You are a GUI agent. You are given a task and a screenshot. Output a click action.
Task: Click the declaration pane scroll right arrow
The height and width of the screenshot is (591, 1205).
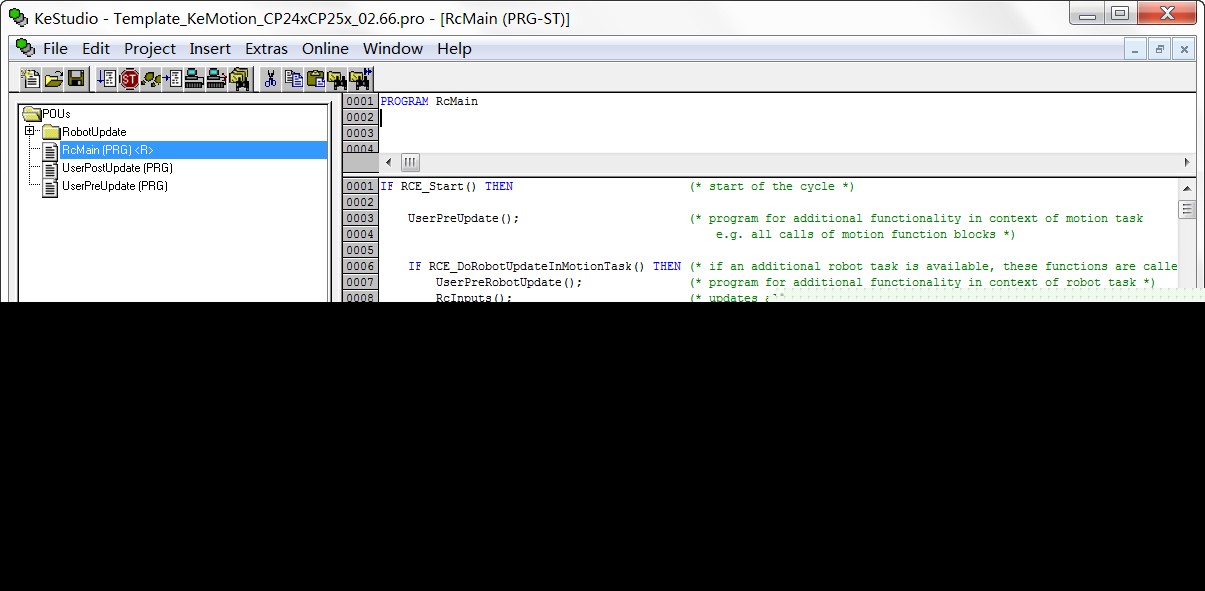coord(1187,162)
